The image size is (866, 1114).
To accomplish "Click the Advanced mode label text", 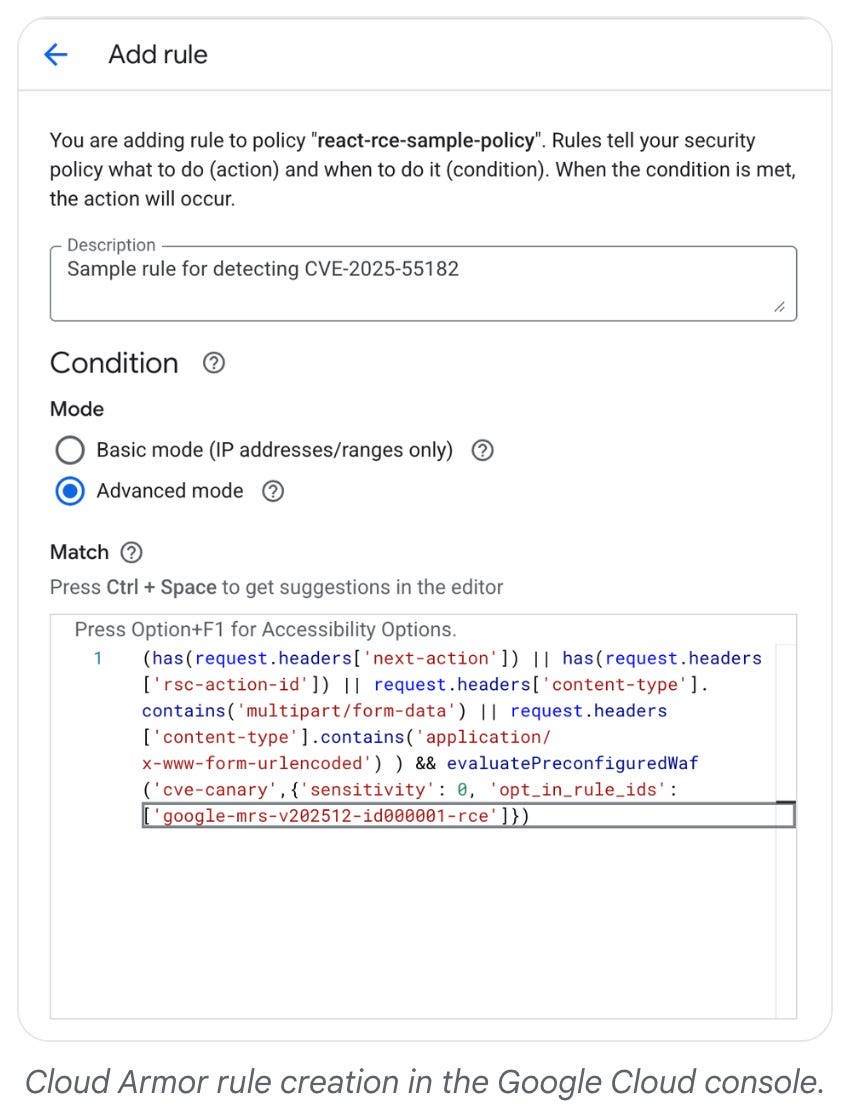I will (x=170, y=491).
